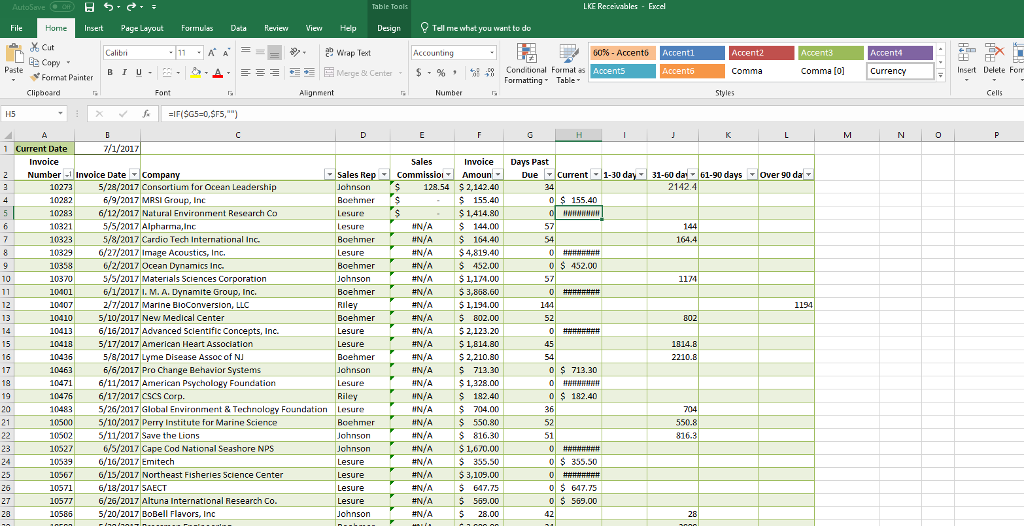Increase font size with the large A icon
This screenshot has height=526, width=1024.
[x=212, y=53]
